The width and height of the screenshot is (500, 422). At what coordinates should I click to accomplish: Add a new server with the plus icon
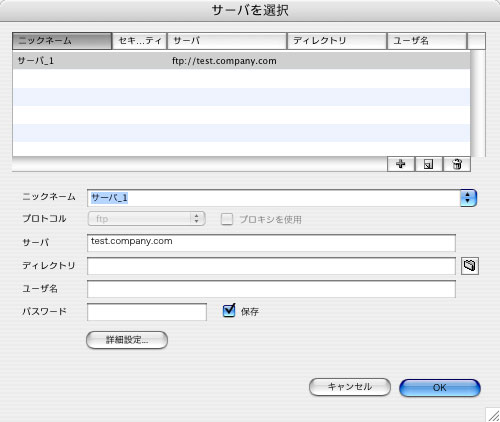[x=401, y=164]
